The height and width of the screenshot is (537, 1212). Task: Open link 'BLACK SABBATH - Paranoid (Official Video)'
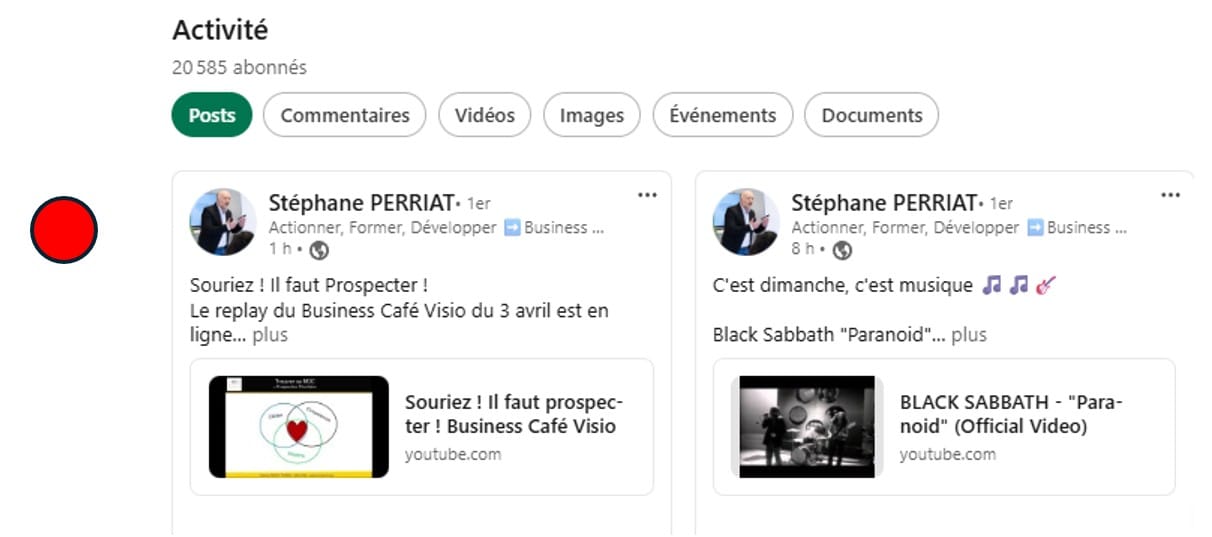tap(1011, 414)
